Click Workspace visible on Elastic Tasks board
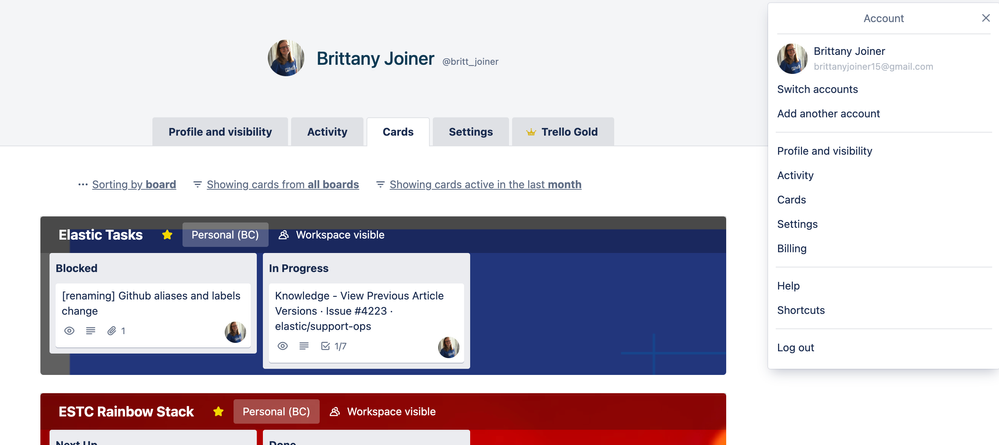 tap(340, 235)
